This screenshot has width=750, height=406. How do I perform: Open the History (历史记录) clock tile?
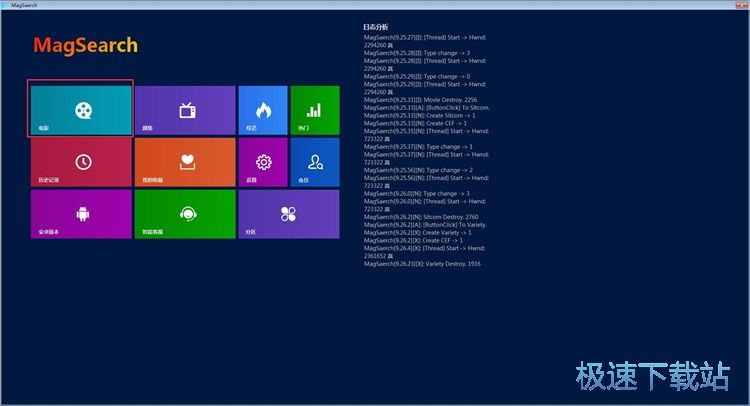(81, 161)
